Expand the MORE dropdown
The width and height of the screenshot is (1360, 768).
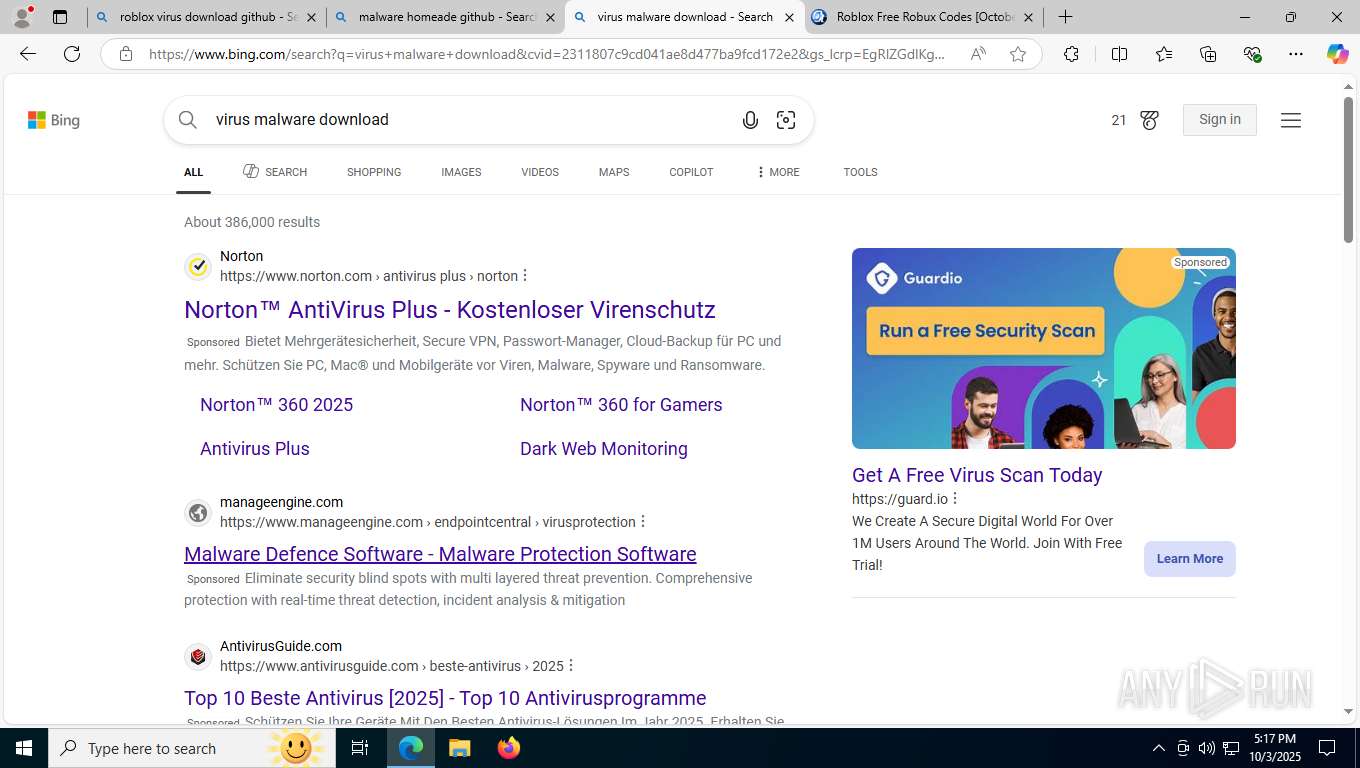point(778,172)
